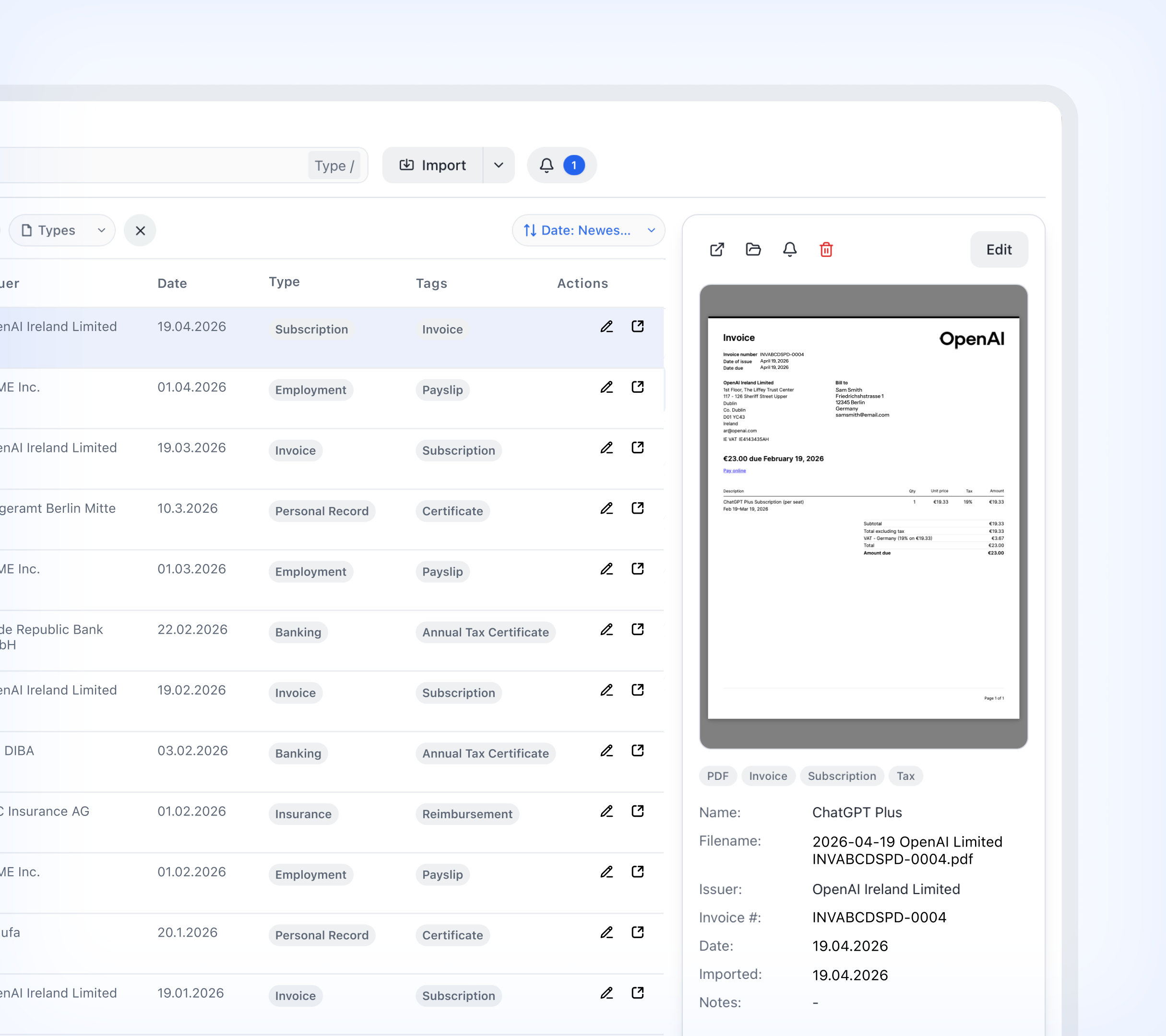Clear filters with the X button
The height and width of the screenshot is (1036, 1166).
tap(140, 230)
